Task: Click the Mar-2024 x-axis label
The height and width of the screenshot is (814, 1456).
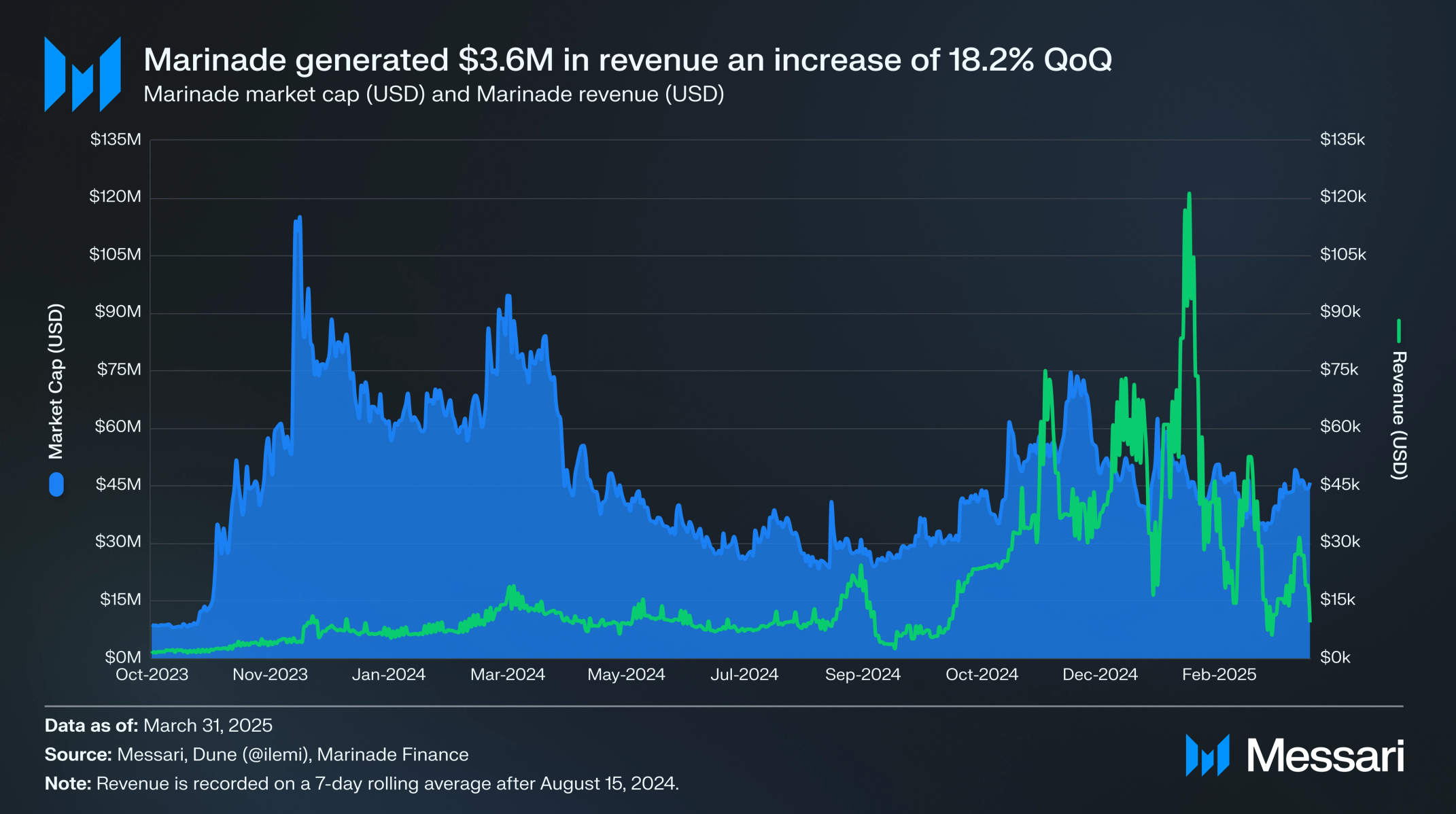Action: (x=508, y=675)
